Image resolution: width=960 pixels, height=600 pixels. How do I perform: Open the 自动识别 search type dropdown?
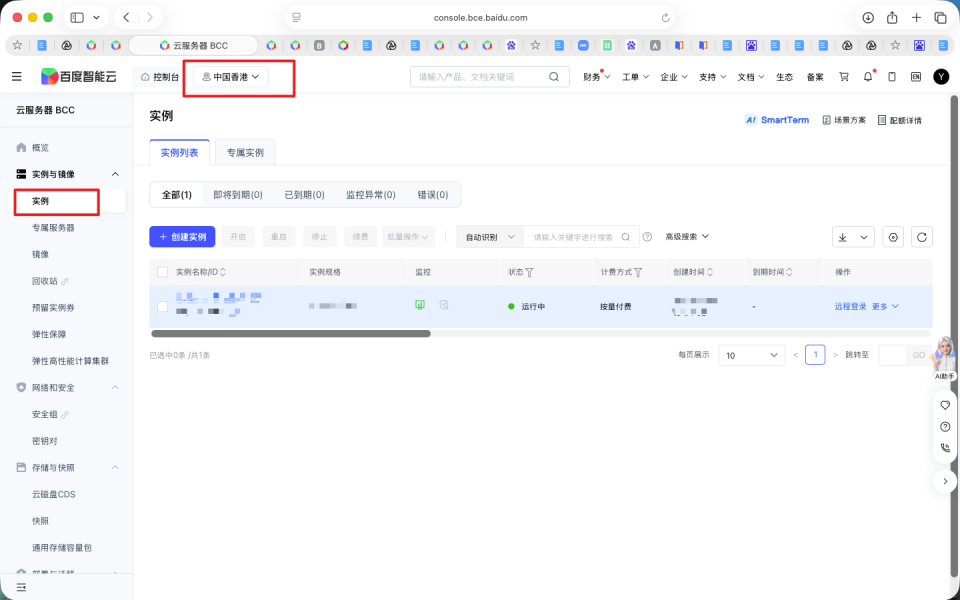490,237
